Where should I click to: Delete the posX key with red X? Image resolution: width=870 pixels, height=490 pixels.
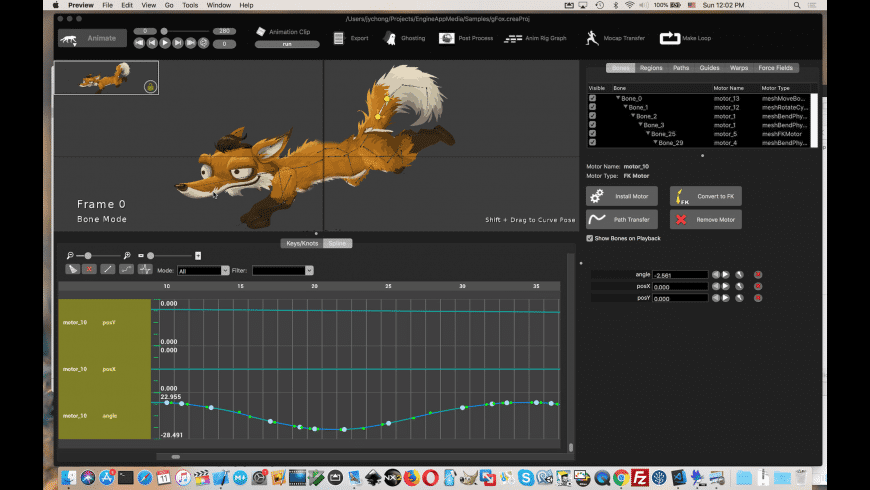tap(758, 286)
